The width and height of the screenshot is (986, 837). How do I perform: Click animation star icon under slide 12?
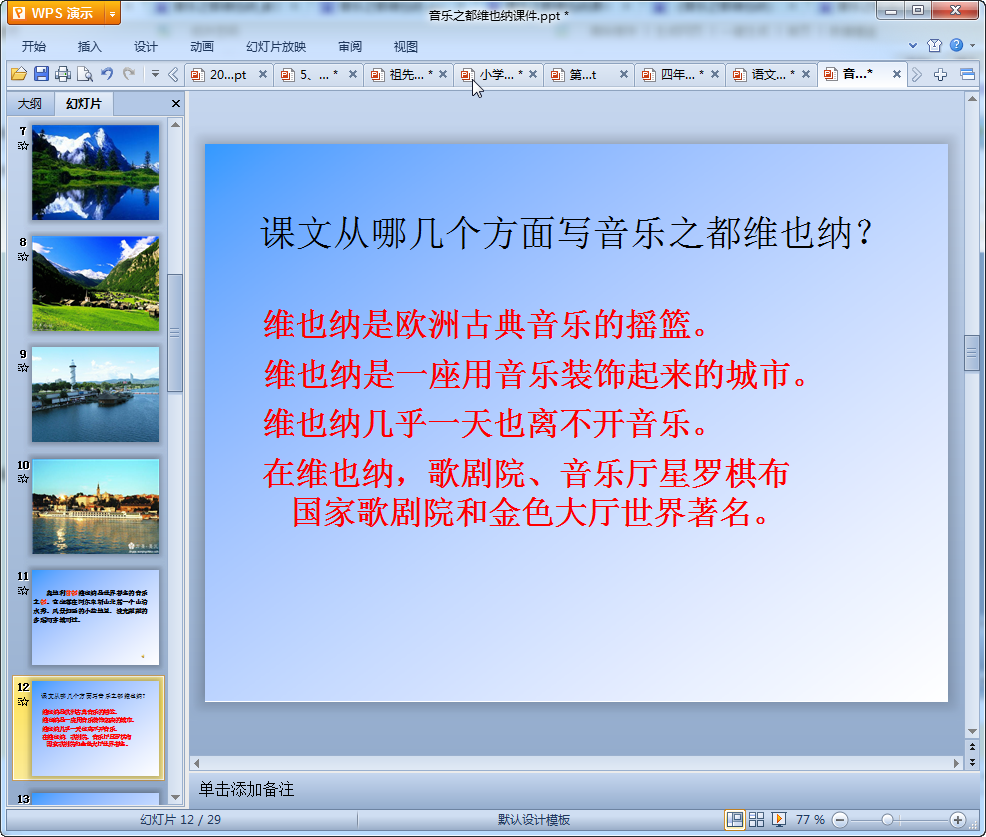[x=23, y=702]
